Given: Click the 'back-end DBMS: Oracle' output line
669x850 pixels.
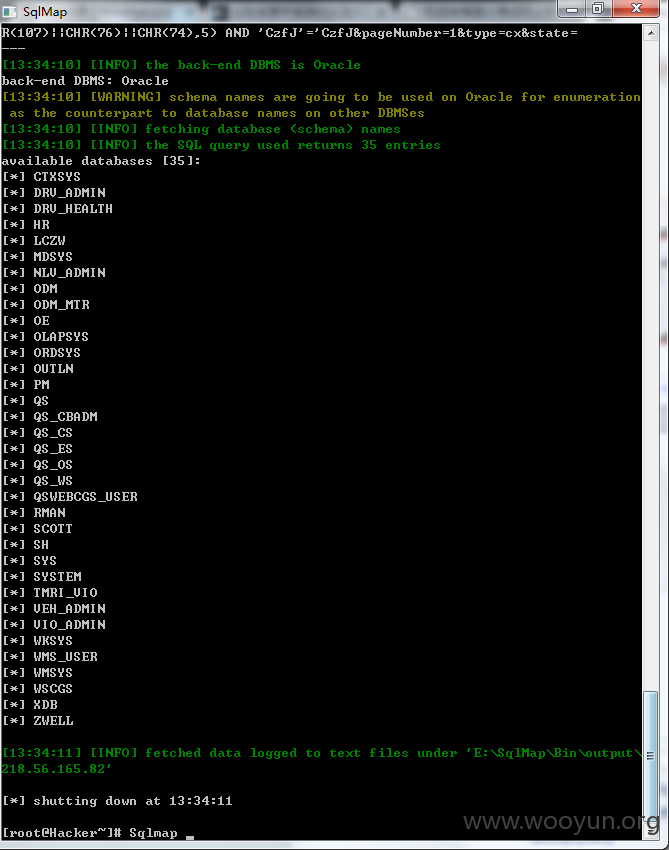Looking at the screenshot, I should (85, 81).
